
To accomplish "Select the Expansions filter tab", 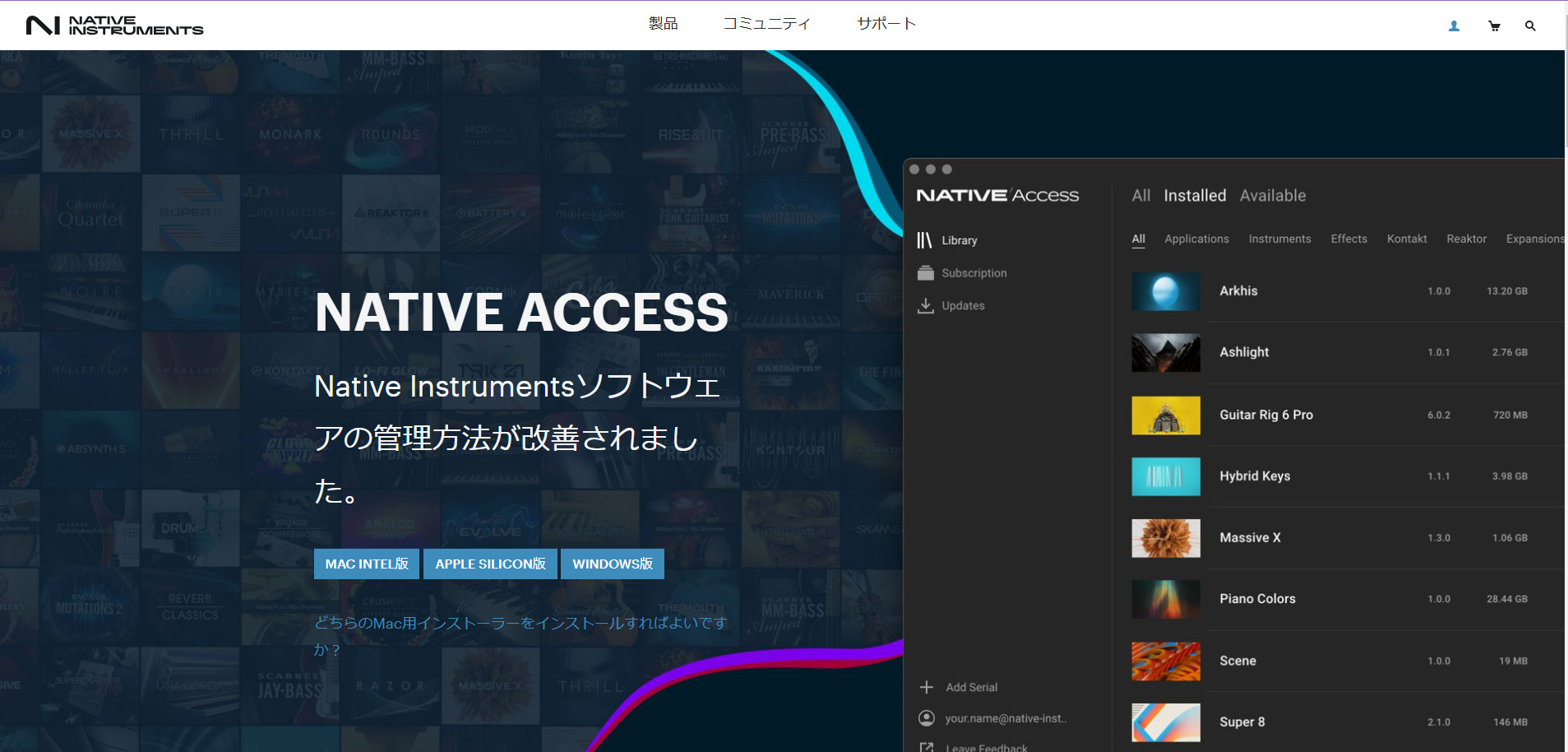I will tap(1534, 239).
